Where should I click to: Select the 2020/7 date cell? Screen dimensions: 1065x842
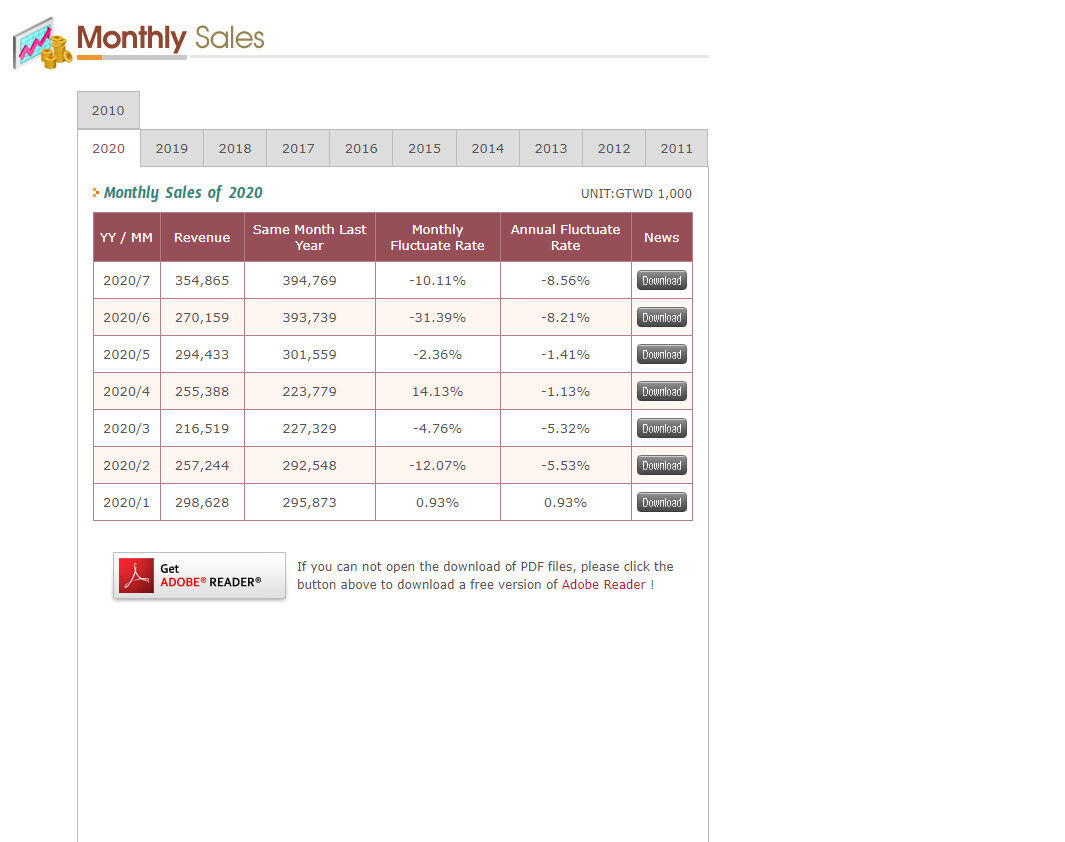[x=126, y=280]
